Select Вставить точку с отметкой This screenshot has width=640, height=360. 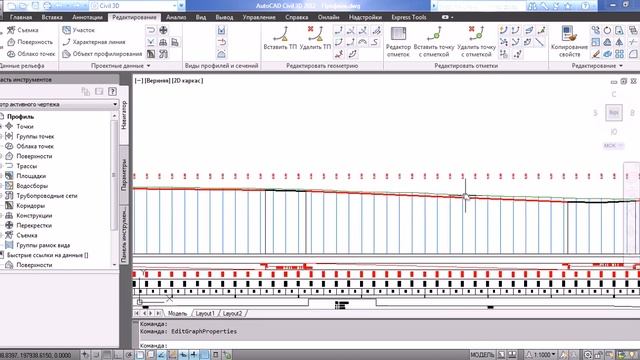pos(434,41)
